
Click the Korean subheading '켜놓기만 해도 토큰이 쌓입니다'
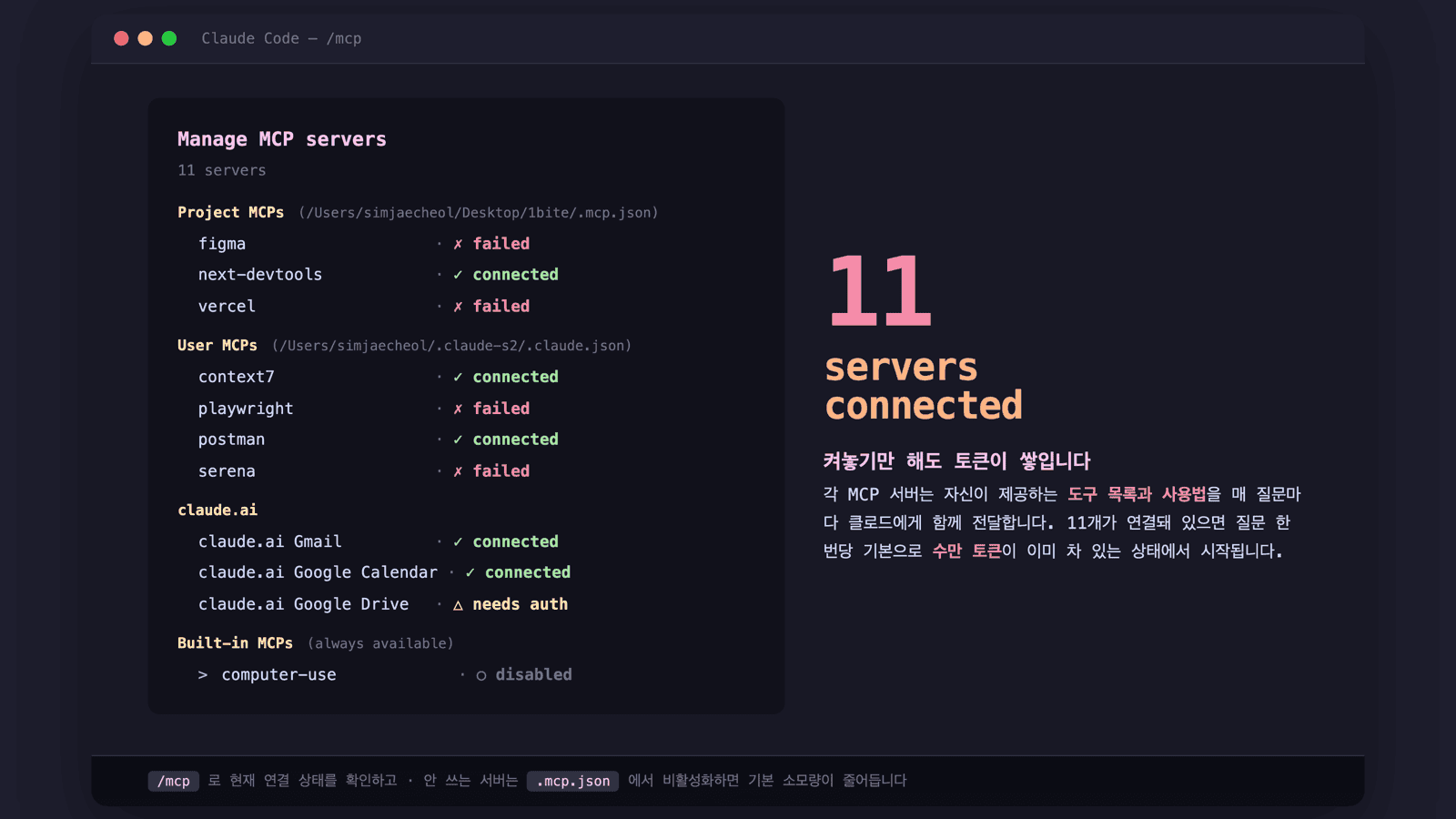pos(956,461)
